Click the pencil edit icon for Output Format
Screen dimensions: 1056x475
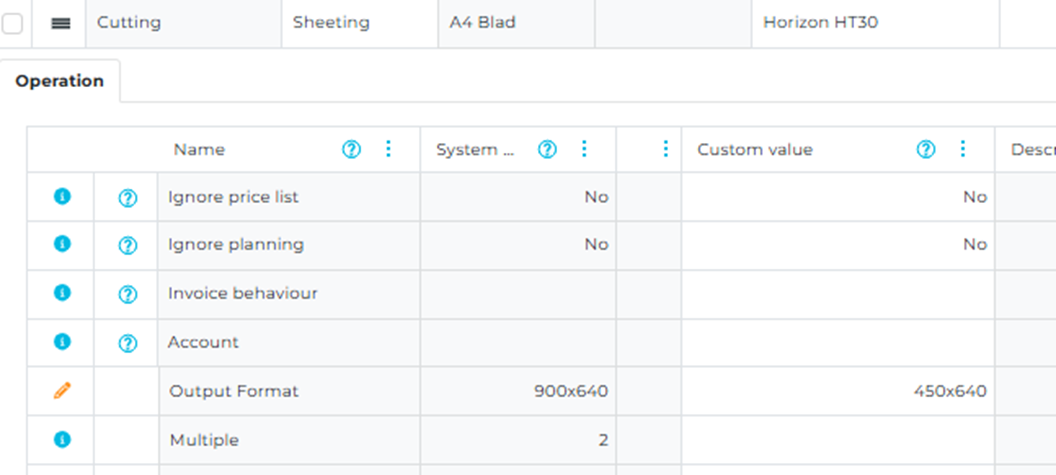pos(62,391)
